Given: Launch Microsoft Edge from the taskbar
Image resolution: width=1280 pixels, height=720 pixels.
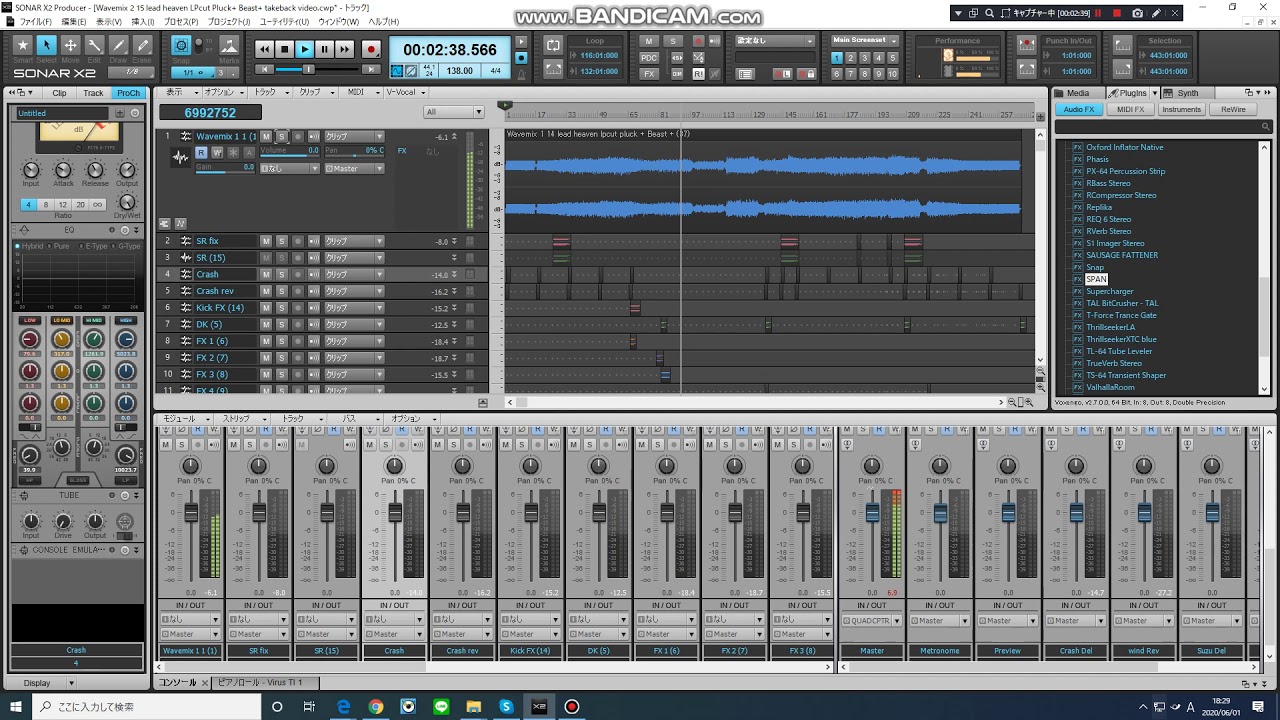Looking at the screenshot, I should (x=342, y=706).
